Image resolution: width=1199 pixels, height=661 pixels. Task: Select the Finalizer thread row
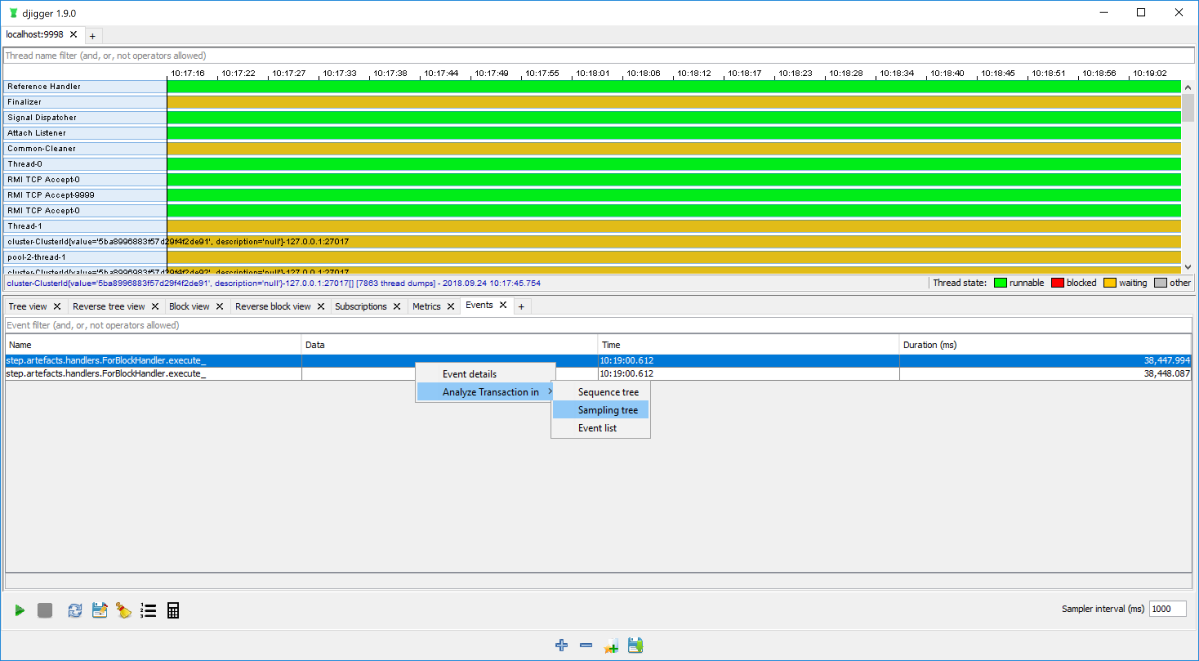coord(85,102)
